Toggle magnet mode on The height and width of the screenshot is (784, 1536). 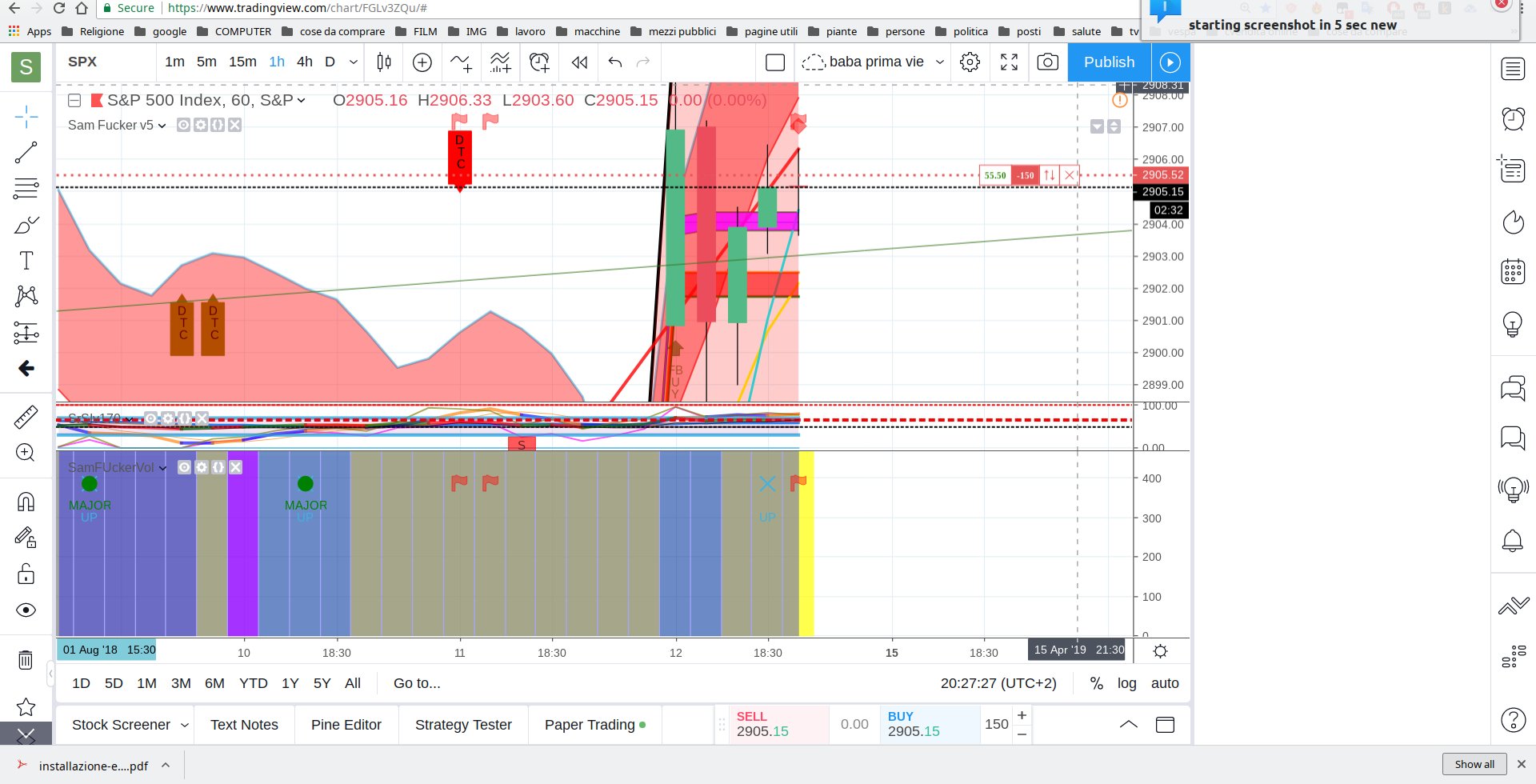(x=26, y=502)
